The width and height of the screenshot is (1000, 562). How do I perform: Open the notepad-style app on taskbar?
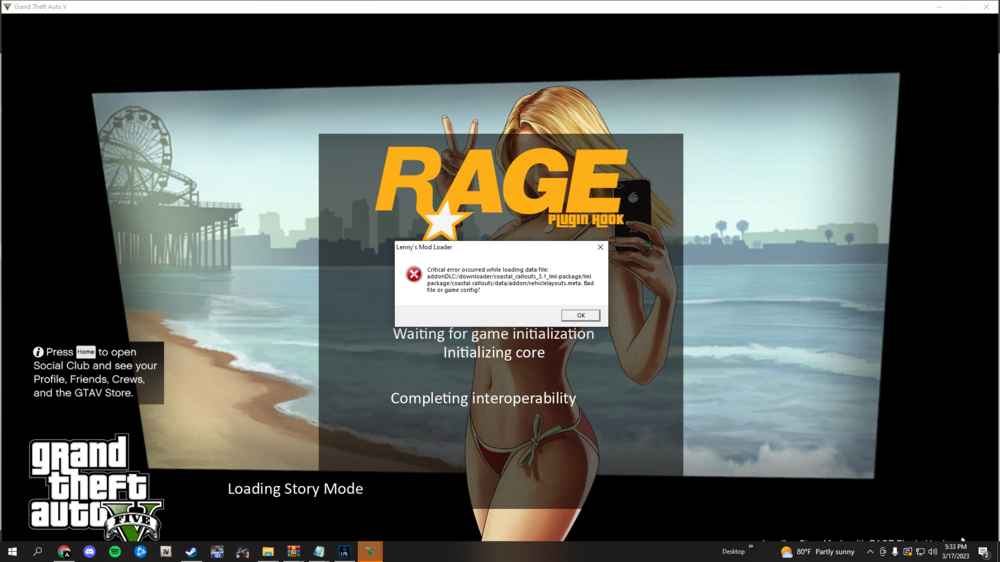(319, 552)
